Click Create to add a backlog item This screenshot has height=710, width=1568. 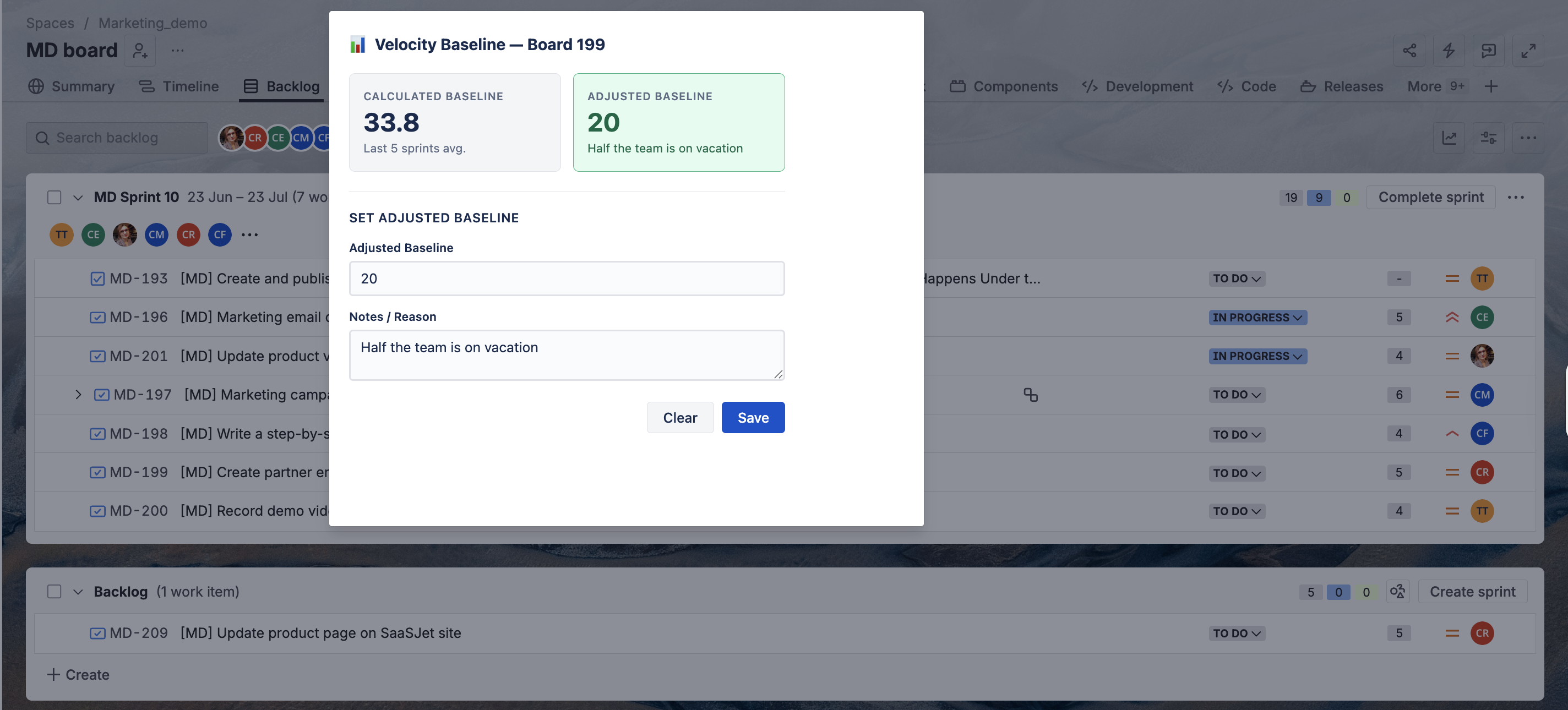pyautogui.click(x=79, y=675)
